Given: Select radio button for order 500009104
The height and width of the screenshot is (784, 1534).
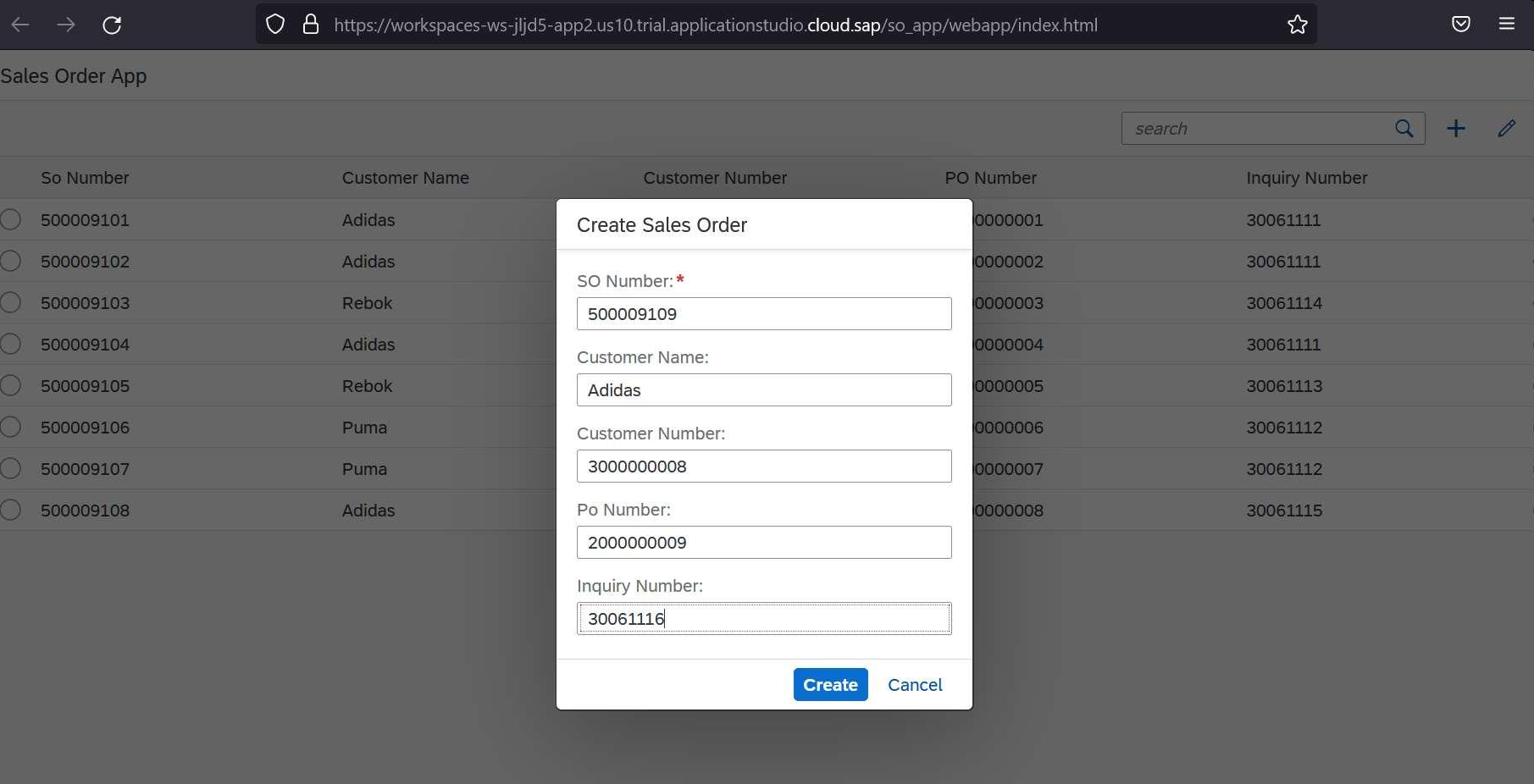Looking at the screenshot, I should (x=11, y=345).
